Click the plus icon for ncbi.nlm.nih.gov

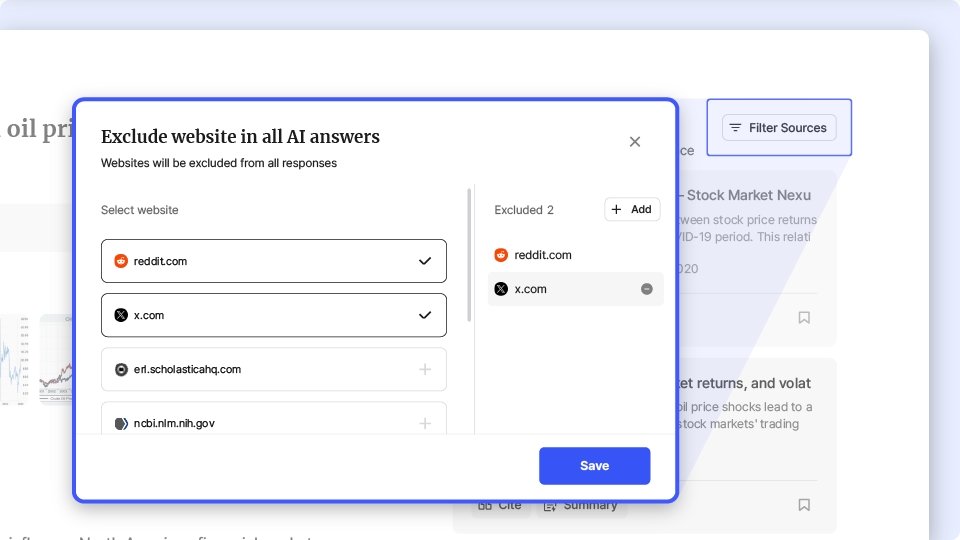[425, 423]
